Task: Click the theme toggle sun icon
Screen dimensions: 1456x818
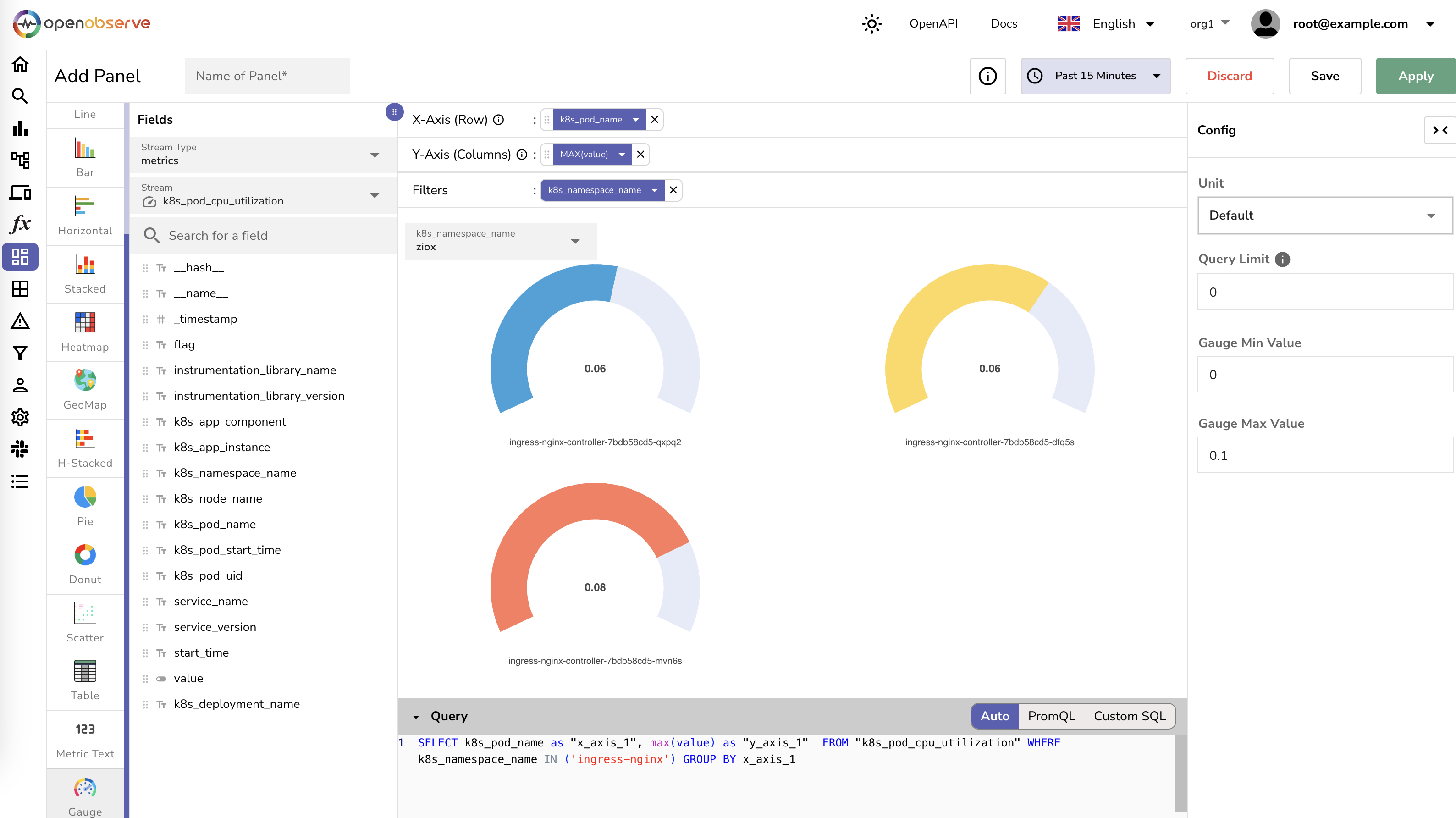Action: click(x=871, y=24)
